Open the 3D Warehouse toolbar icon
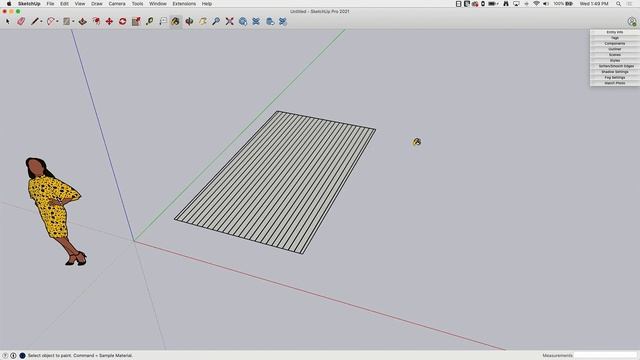This screenshot has width=640, height=360. (243, 21)
